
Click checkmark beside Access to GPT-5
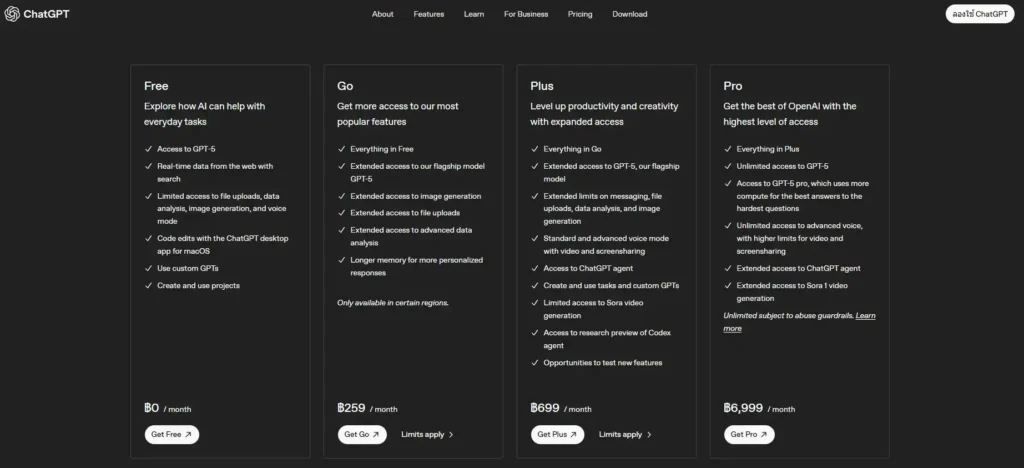148,149
